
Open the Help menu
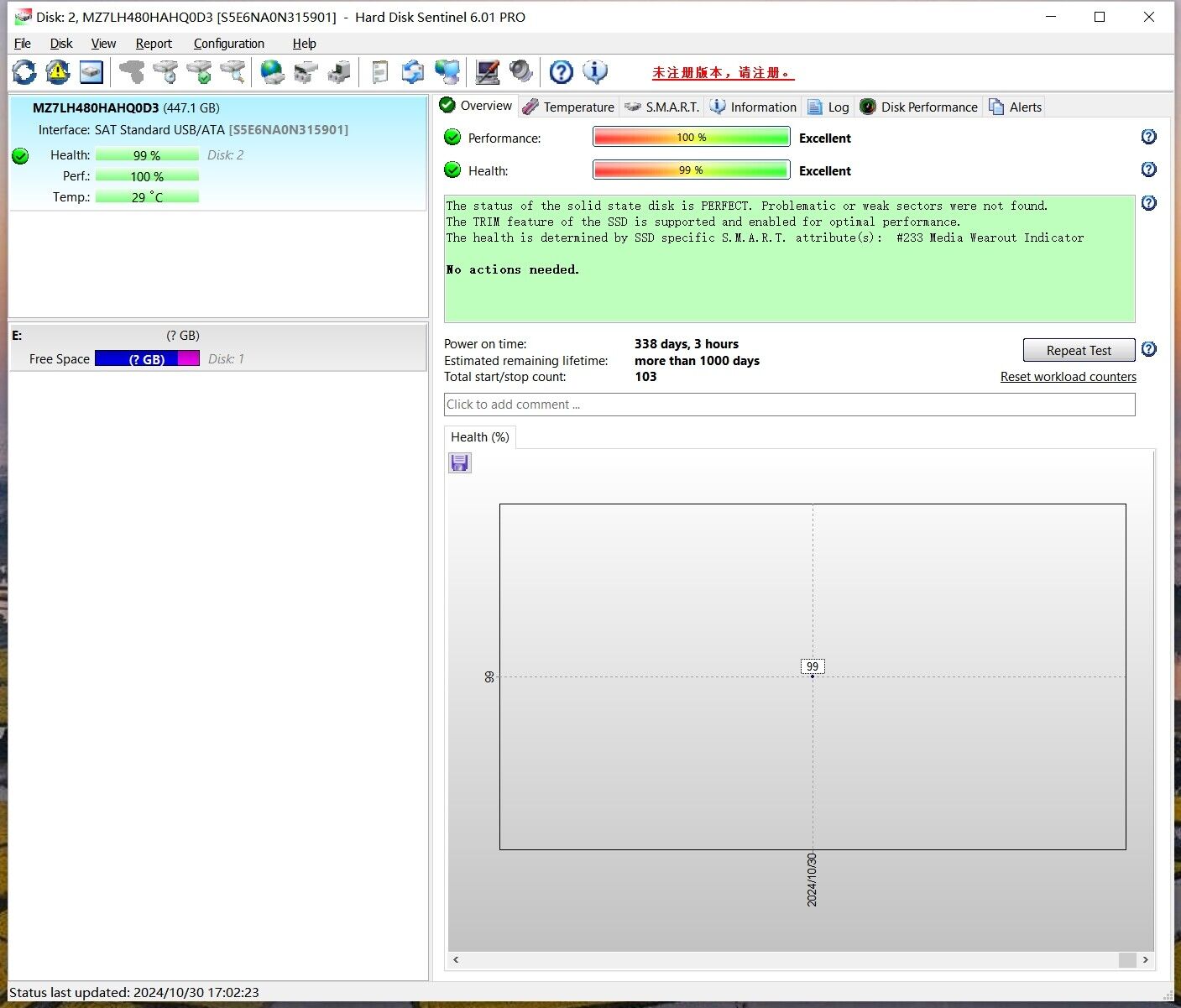coord(304,44)
